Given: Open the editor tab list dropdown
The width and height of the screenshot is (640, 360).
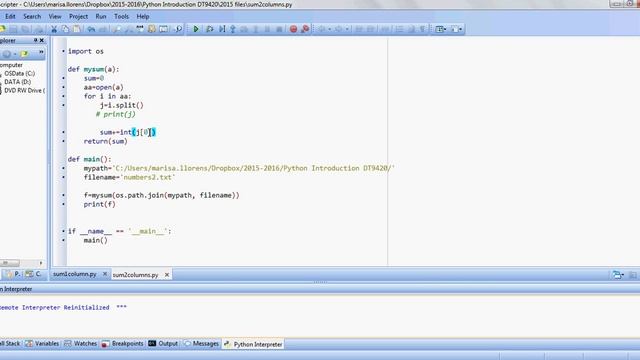Looking at the screenshot, I should point(618,275).
